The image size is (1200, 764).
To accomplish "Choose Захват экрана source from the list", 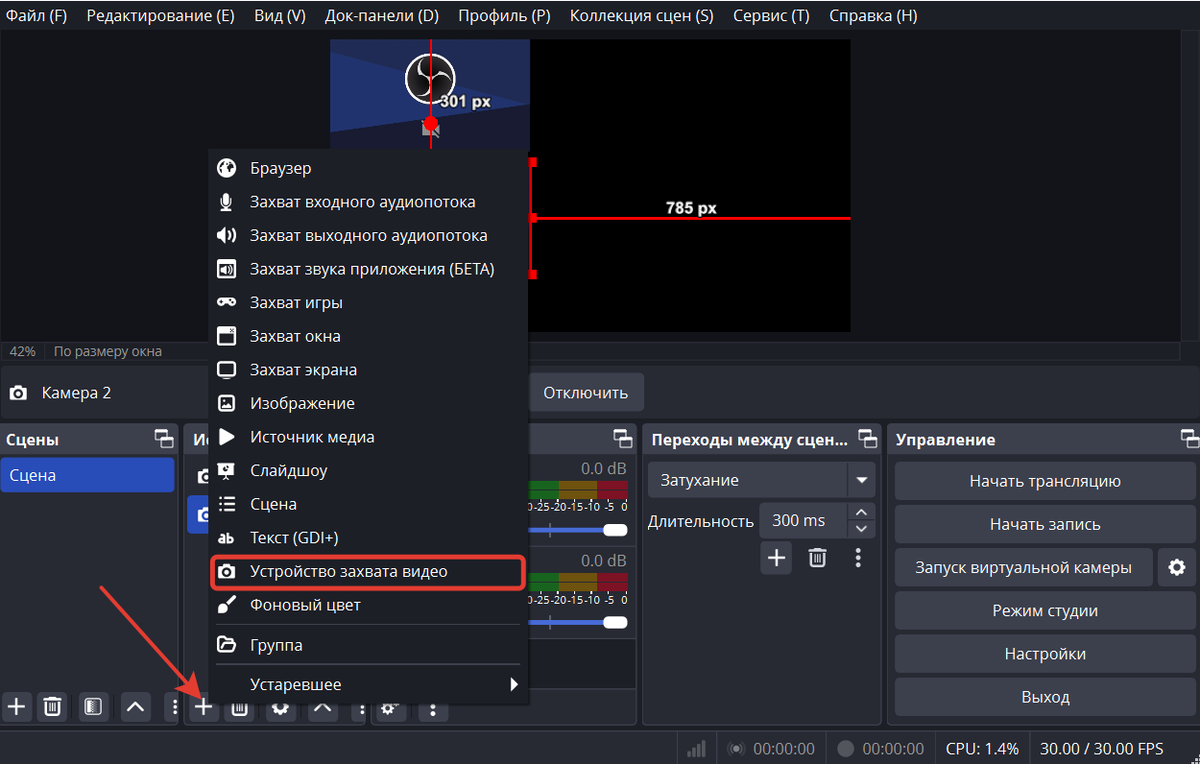I will pyautogui.click(x=303, y=370).
